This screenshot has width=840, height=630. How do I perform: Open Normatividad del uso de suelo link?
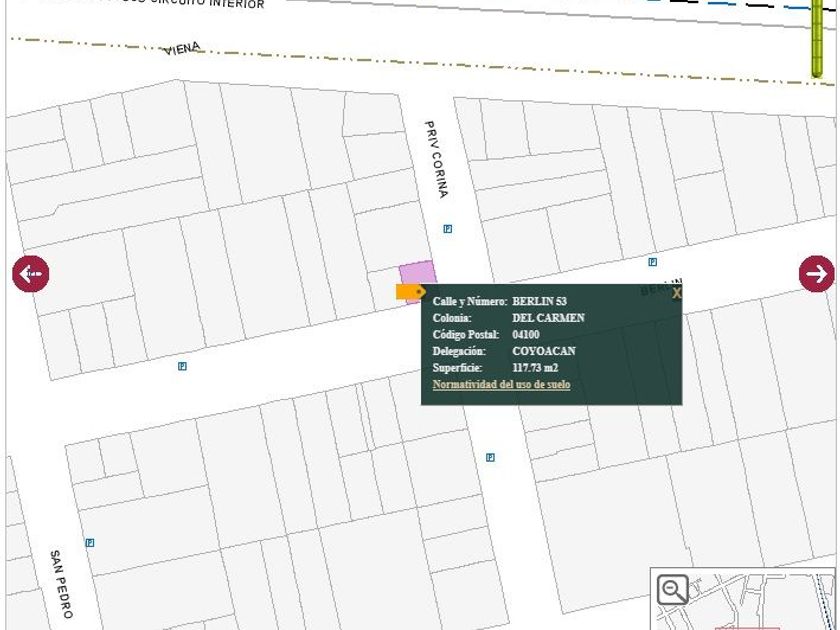[x=501, y=385]
